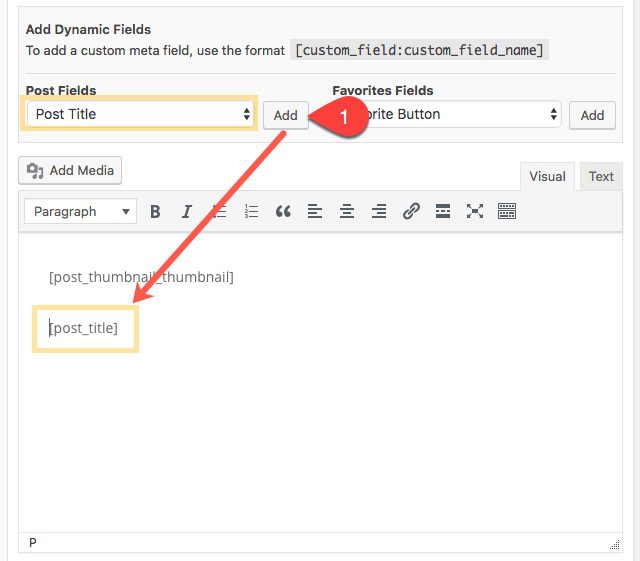Image resolution: width=640 pixels, height=561 pixels.
Task: Expand the Paragraph format dropdown
Action: pos(81,212)
